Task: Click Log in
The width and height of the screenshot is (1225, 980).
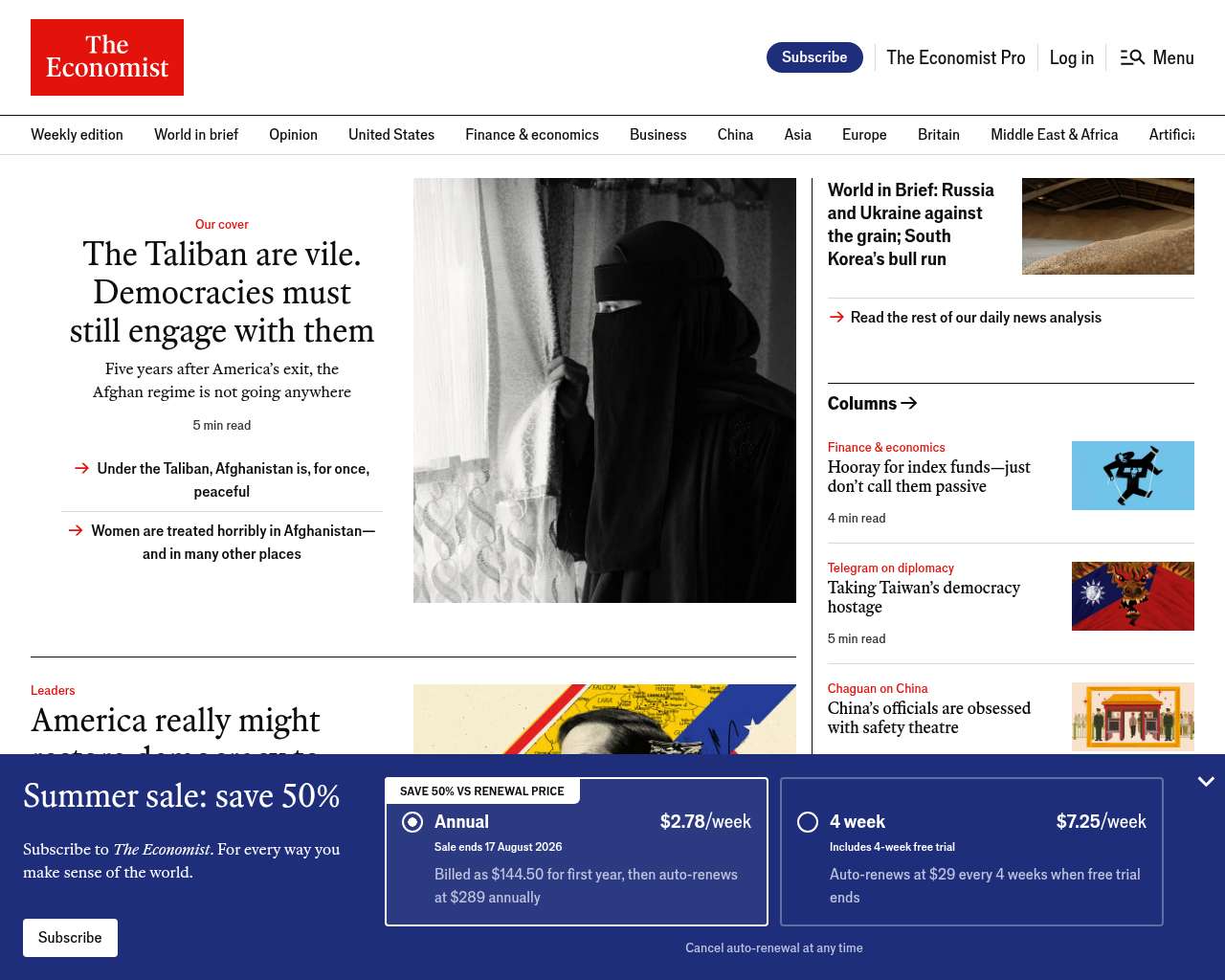Action: (1072, 57)
